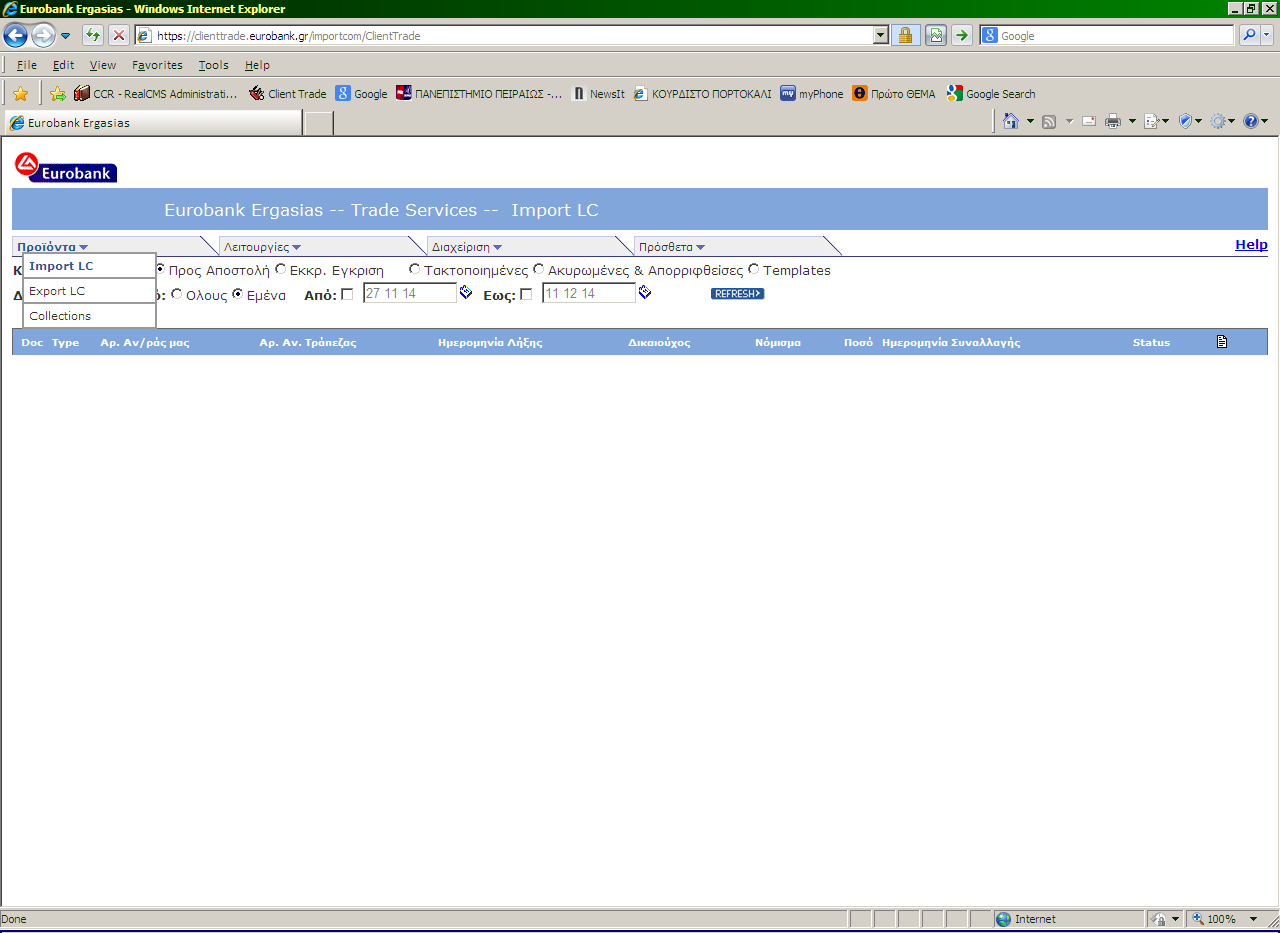Viewport: 1280px width, 933px height.
Task: Click the popup blocker icon in status bar
Action: (x=1159, y=919)
